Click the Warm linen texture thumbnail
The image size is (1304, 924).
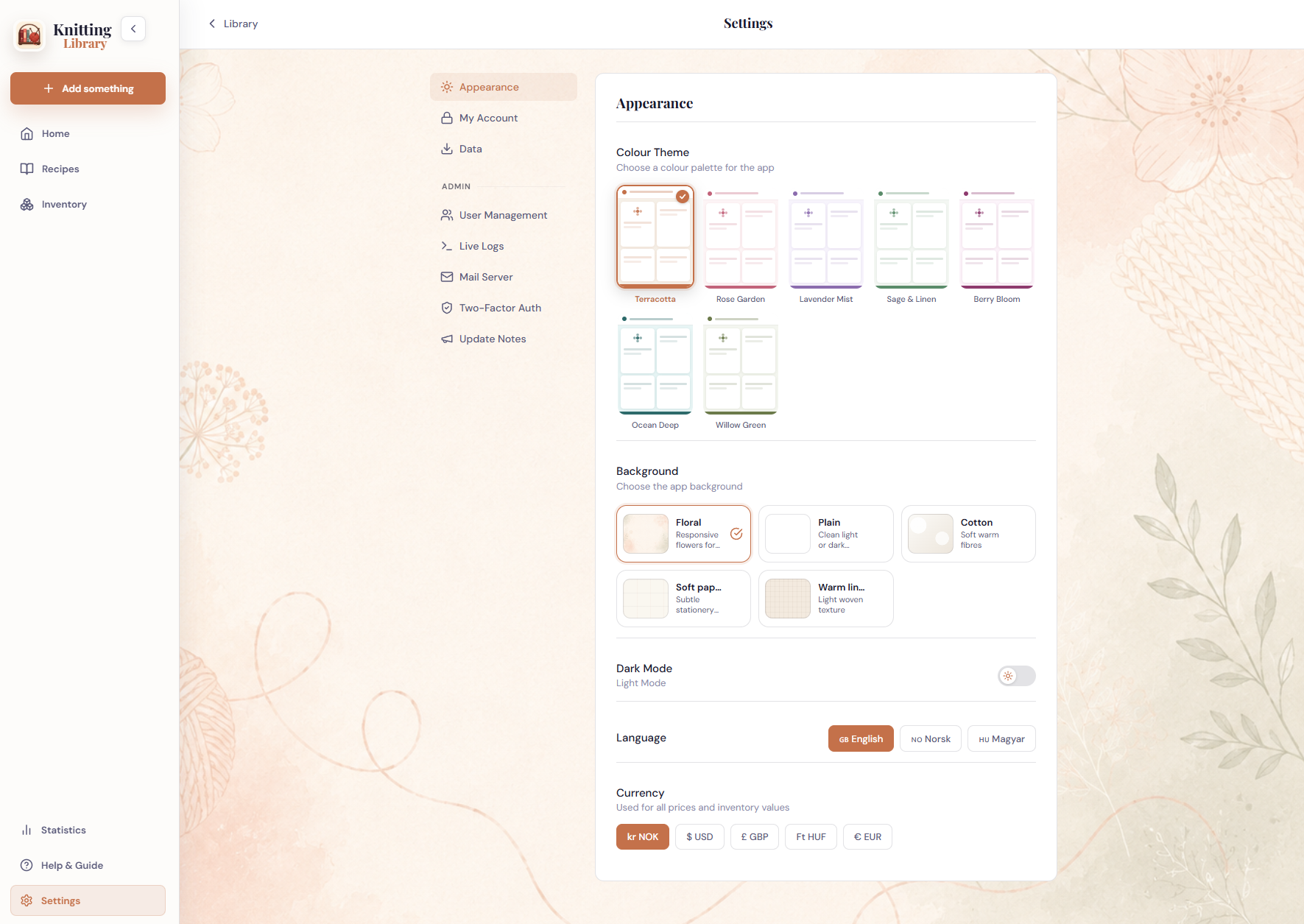click(x=788, y=599)
